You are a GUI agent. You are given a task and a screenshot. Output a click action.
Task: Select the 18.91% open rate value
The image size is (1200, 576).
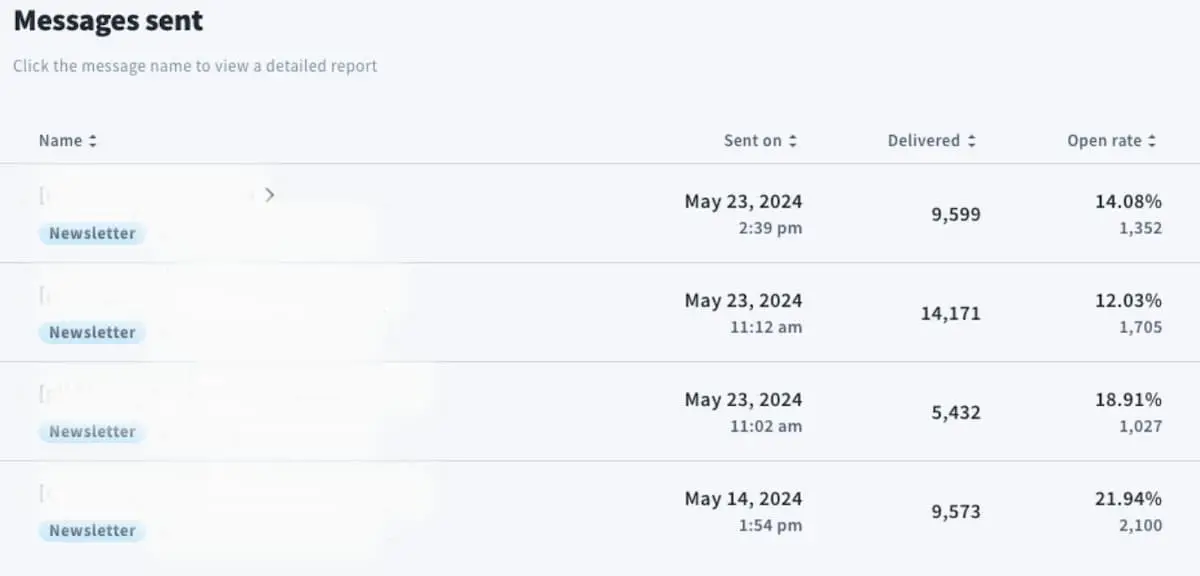click(1128, 399)
